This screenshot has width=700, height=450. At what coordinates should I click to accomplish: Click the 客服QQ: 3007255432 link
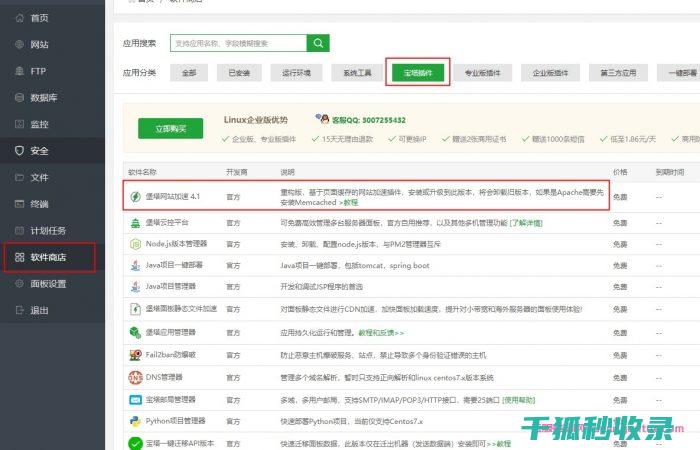point(369,120)
